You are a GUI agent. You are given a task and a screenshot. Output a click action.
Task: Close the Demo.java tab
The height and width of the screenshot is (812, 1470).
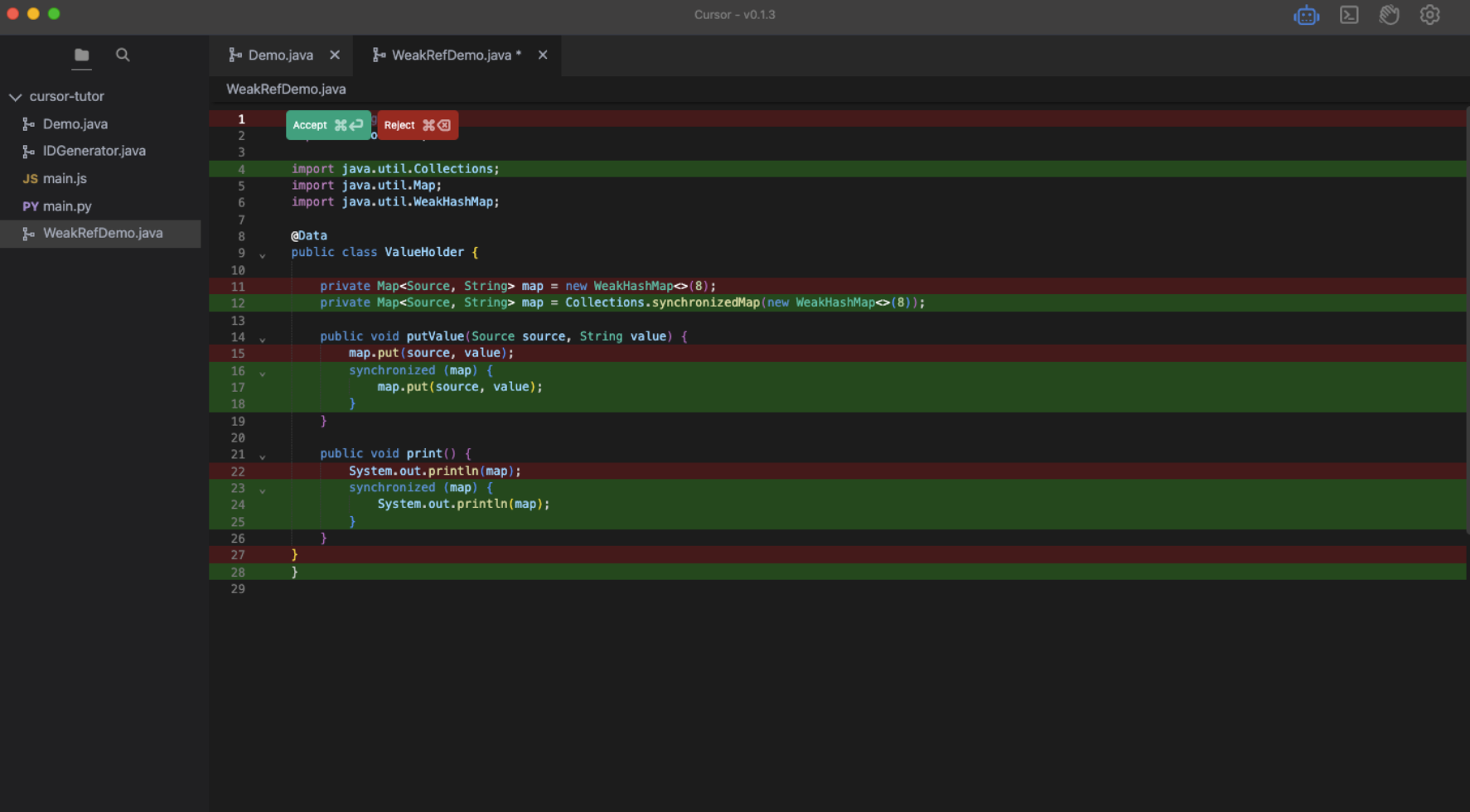(x=335, y=55)
